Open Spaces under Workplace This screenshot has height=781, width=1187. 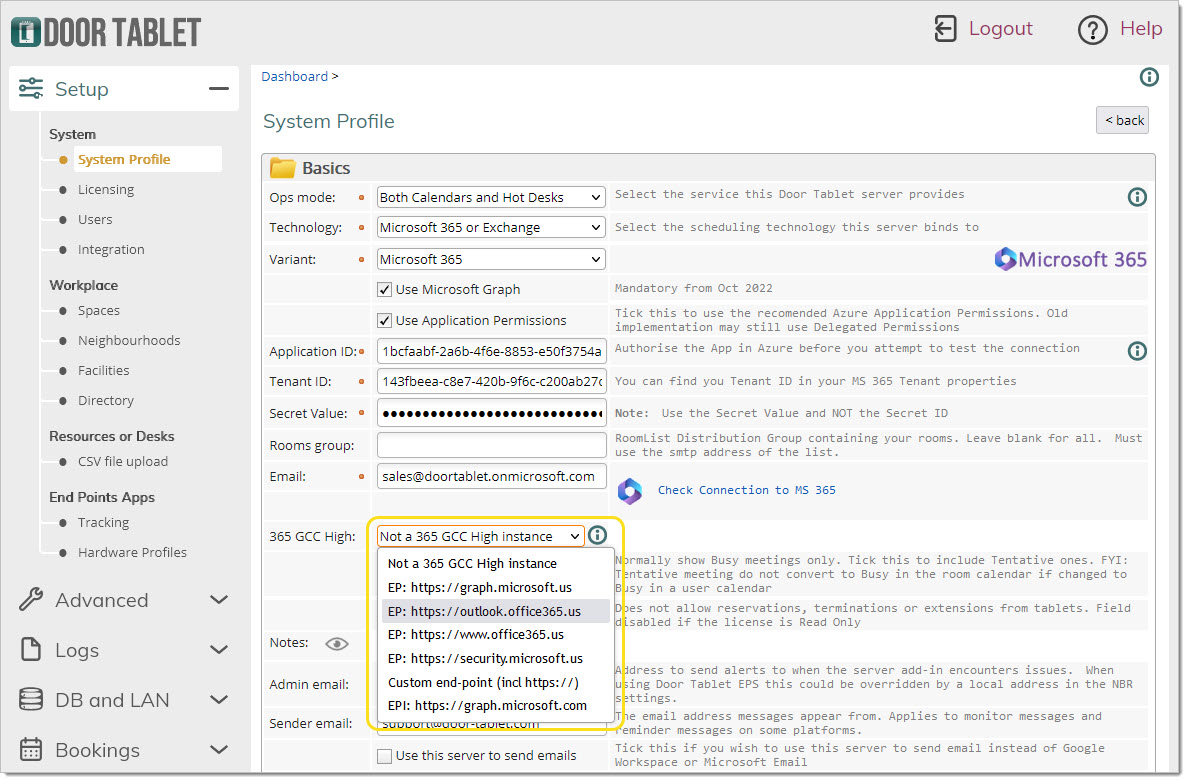[98, 310]
